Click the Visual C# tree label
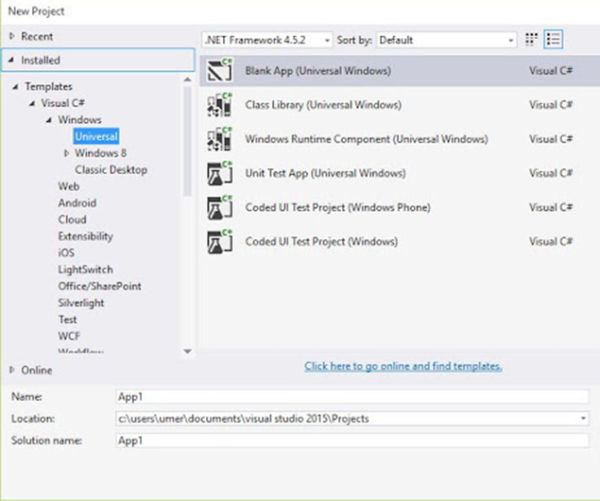The image size is (600, 501). (x=63, y=103)
